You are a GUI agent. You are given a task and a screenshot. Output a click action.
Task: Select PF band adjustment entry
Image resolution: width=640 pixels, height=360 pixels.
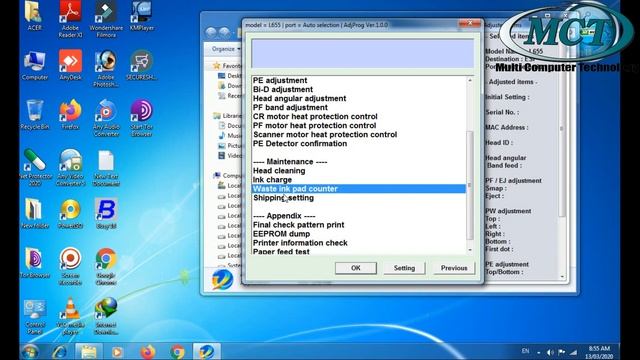(x=290, y=107)
